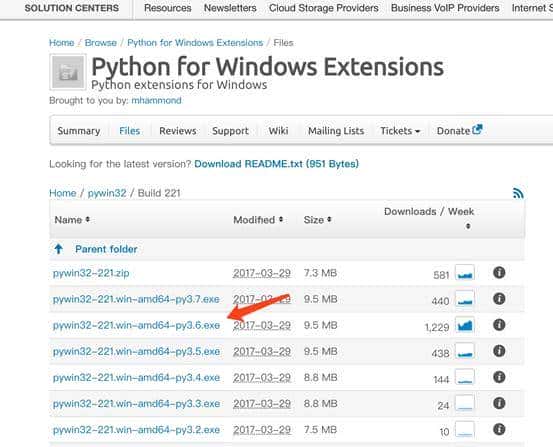View download stats chart with 10 downloads

point(465,429)
